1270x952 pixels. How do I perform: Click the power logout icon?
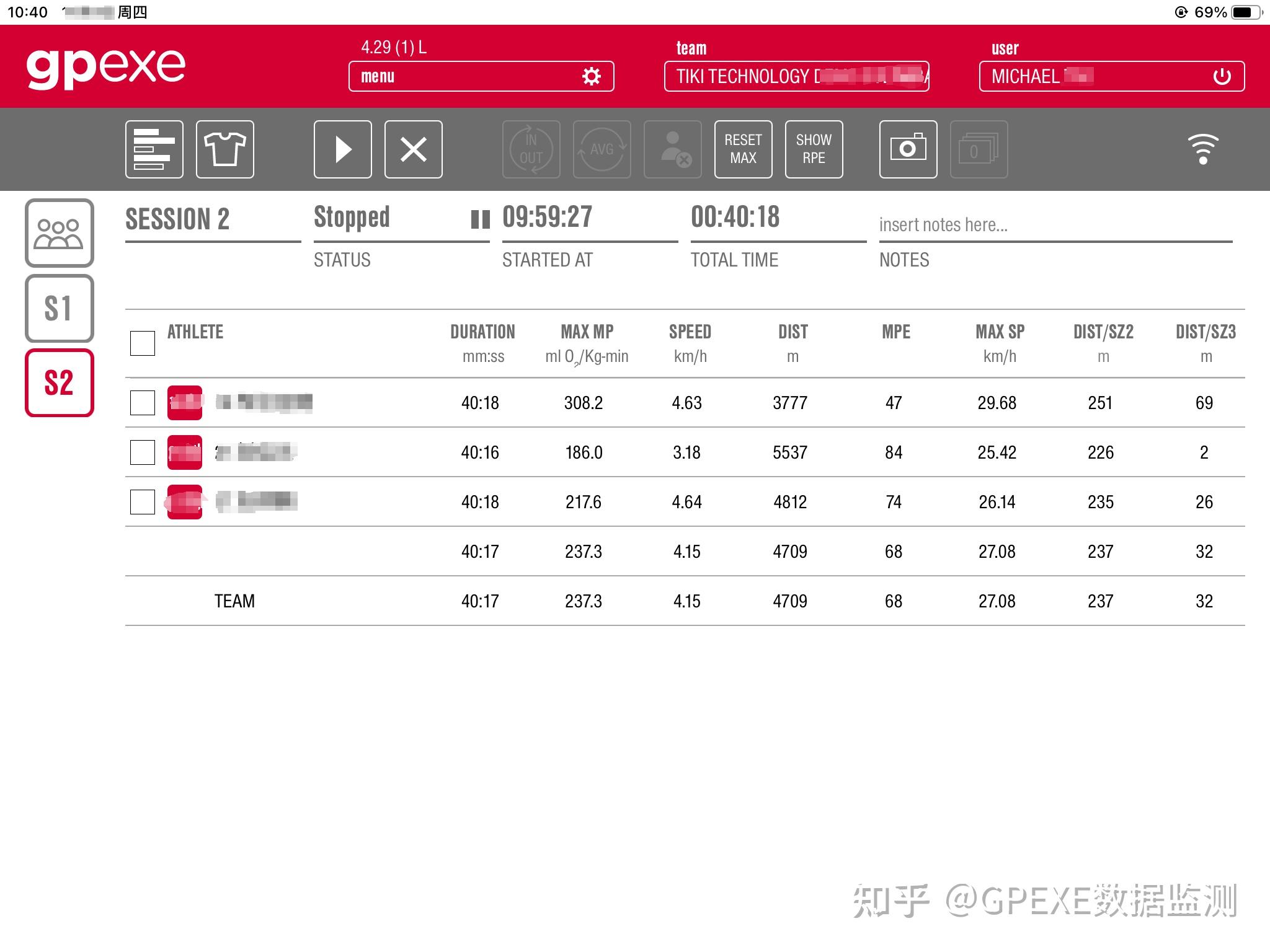[x=1222, y=76]
